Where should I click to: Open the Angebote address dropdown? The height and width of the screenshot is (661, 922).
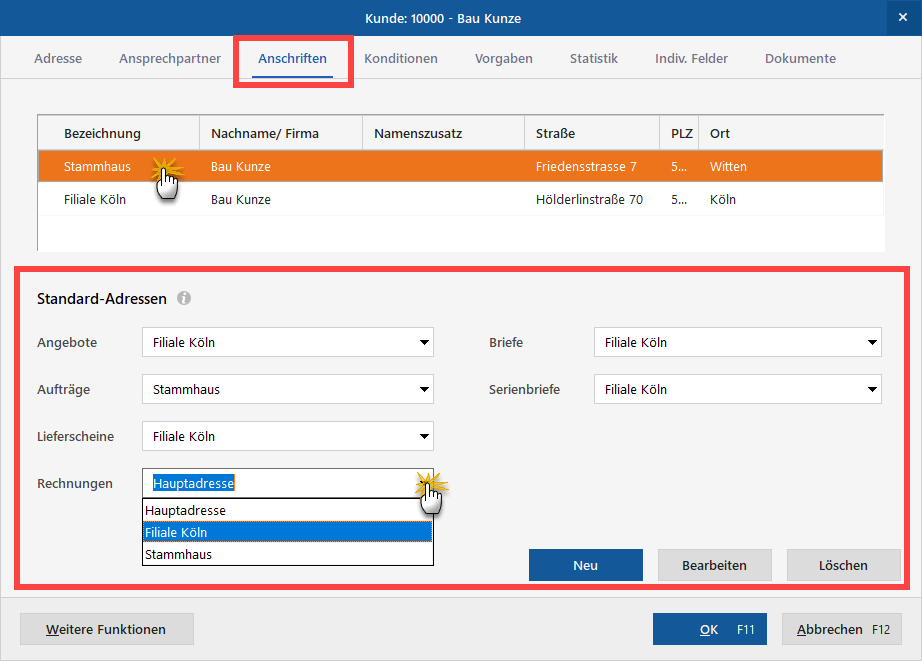pyautogui.click(x=424, y=343)
